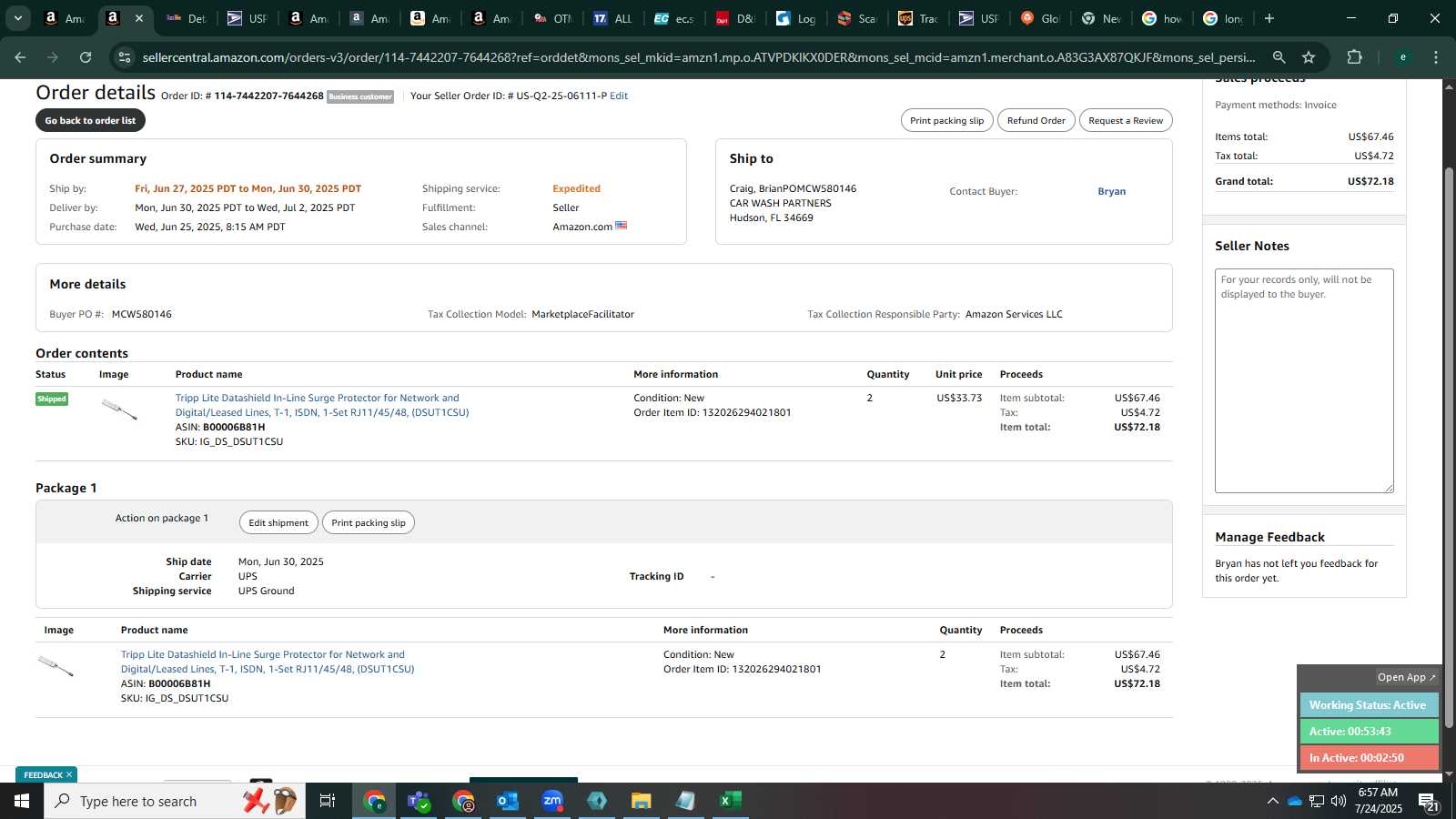Open the FEEDBACK panel
Screen dimensions: 1456x819
point(43,774)
